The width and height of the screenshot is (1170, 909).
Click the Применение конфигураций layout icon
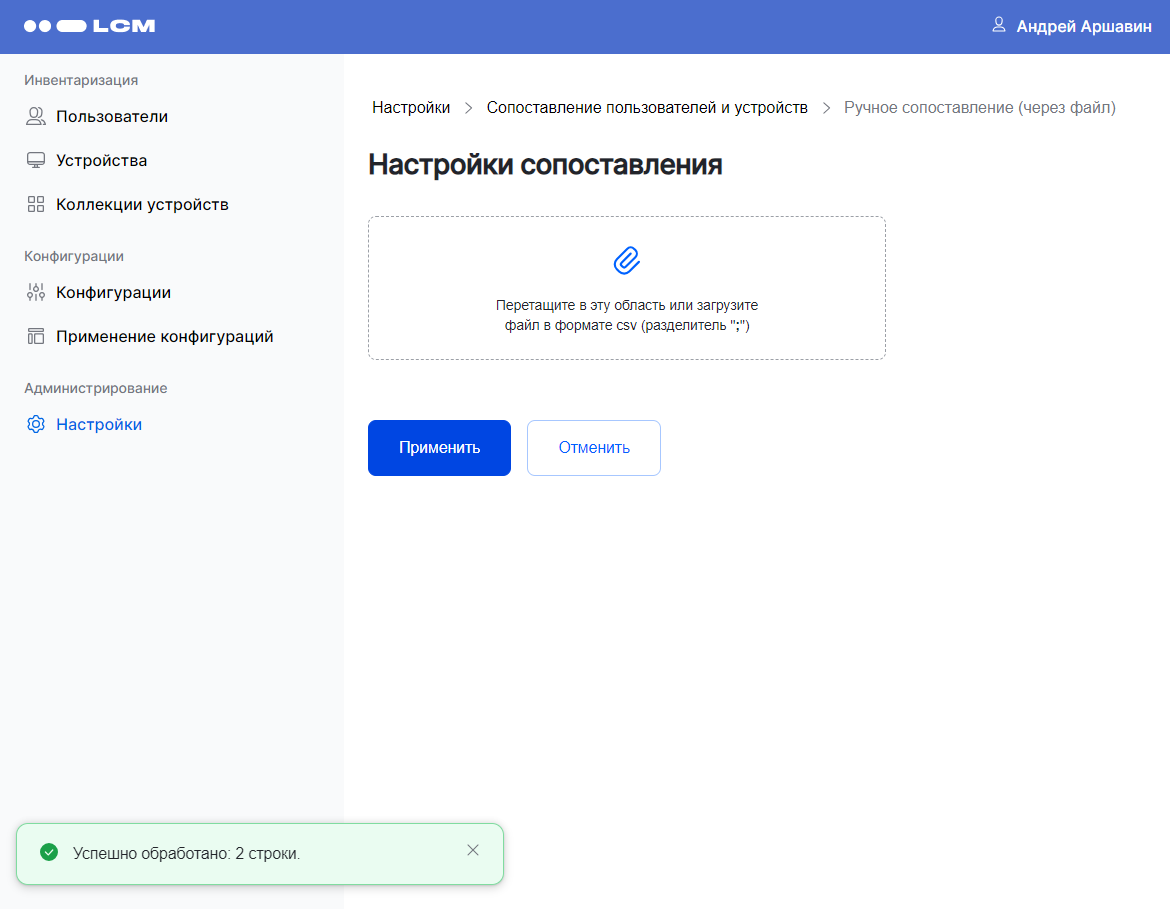[36, 337]
